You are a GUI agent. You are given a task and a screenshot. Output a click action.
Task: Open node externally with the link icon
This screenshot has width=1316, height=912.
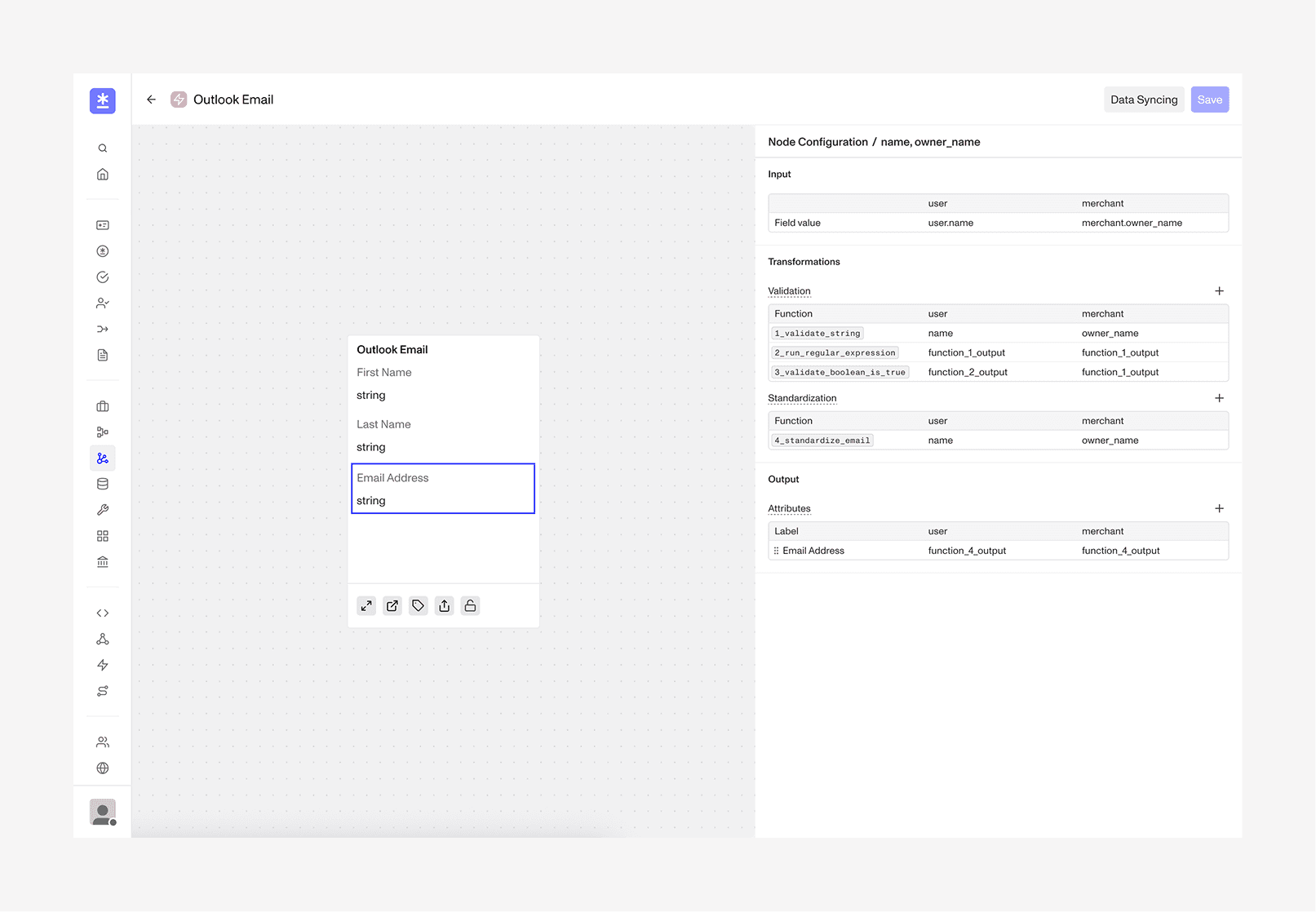tap(392, 606)
